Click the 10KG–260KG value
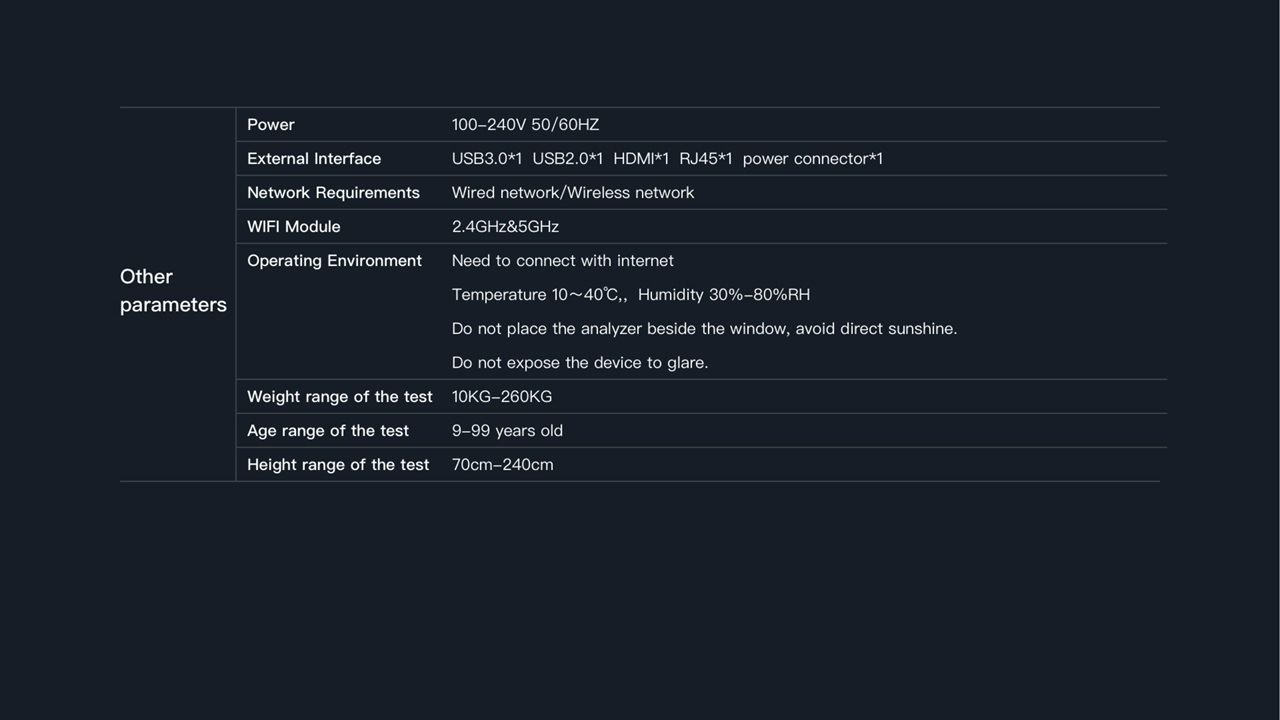 tap(501, 397)
